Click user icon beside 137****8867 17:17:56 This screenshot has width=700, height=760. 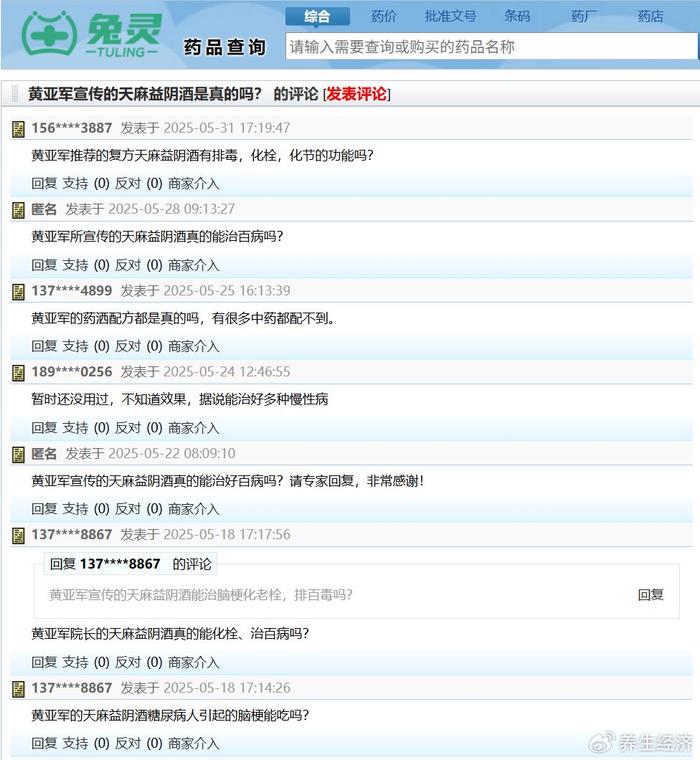pyautogui.click(x=18, y=536)
